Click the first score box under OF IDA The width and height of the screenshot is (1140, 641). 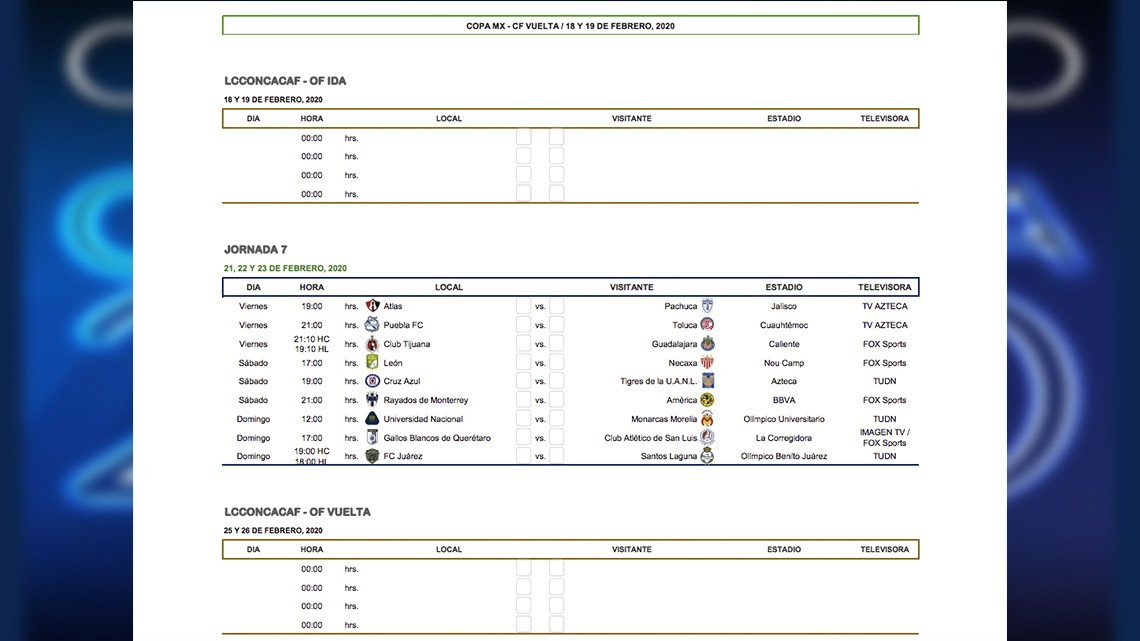pyautogui.click(x=523, y=137)
